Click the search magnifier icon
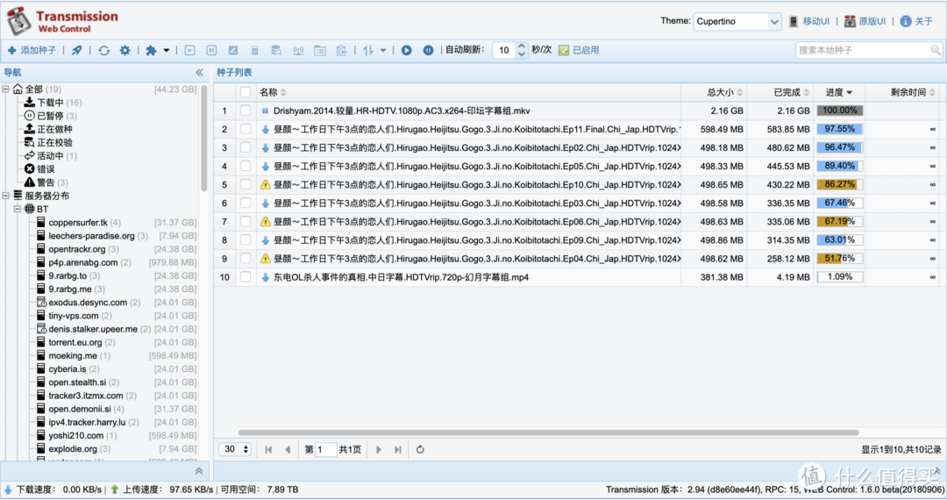Screen dimensions: 947x500 tap(935, 50)
